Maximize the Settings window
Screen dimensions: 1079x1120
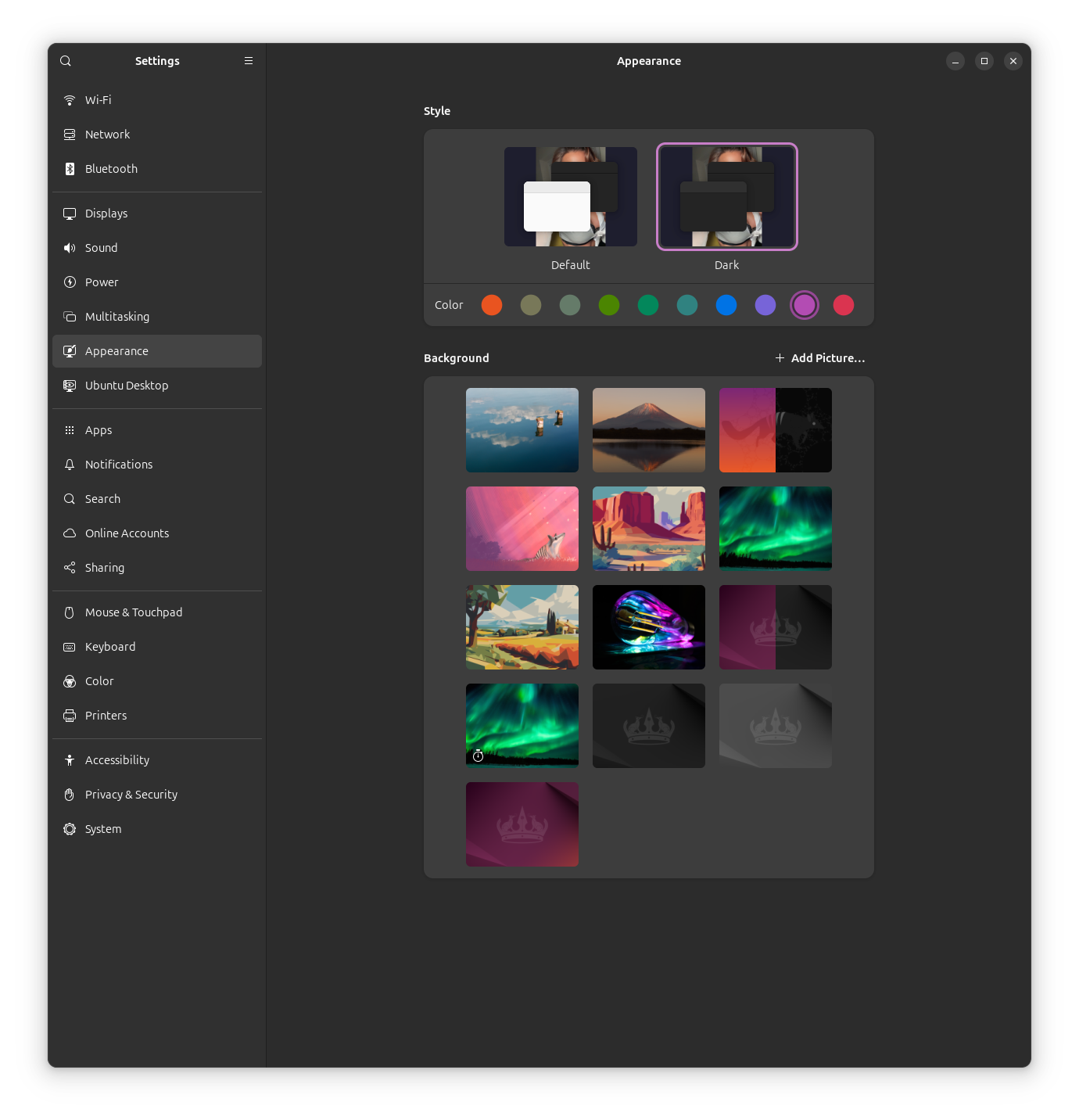pyautogui.click(x=984, y=61)
